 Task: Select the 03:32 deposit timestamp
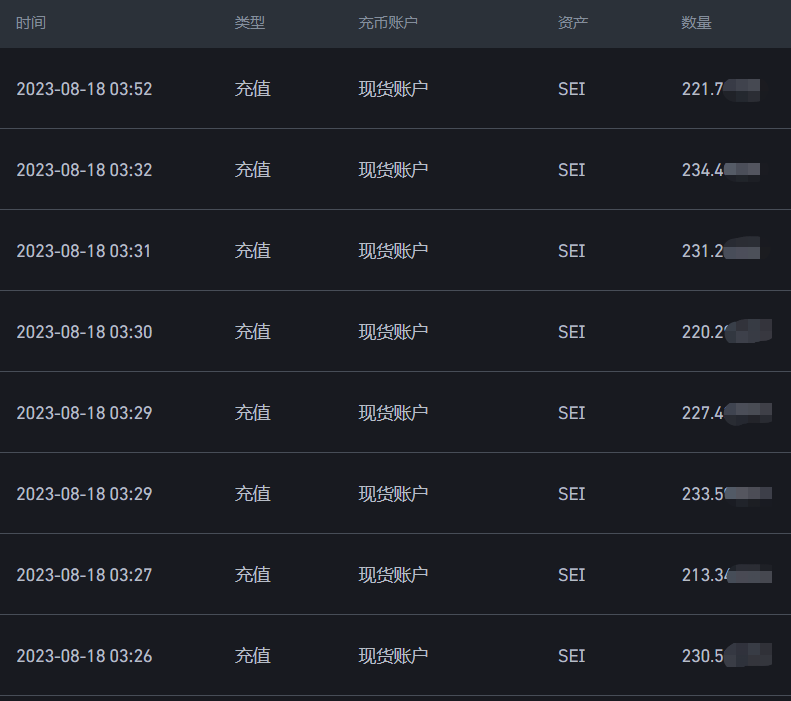pyautogui.click(x=84, y=170)
